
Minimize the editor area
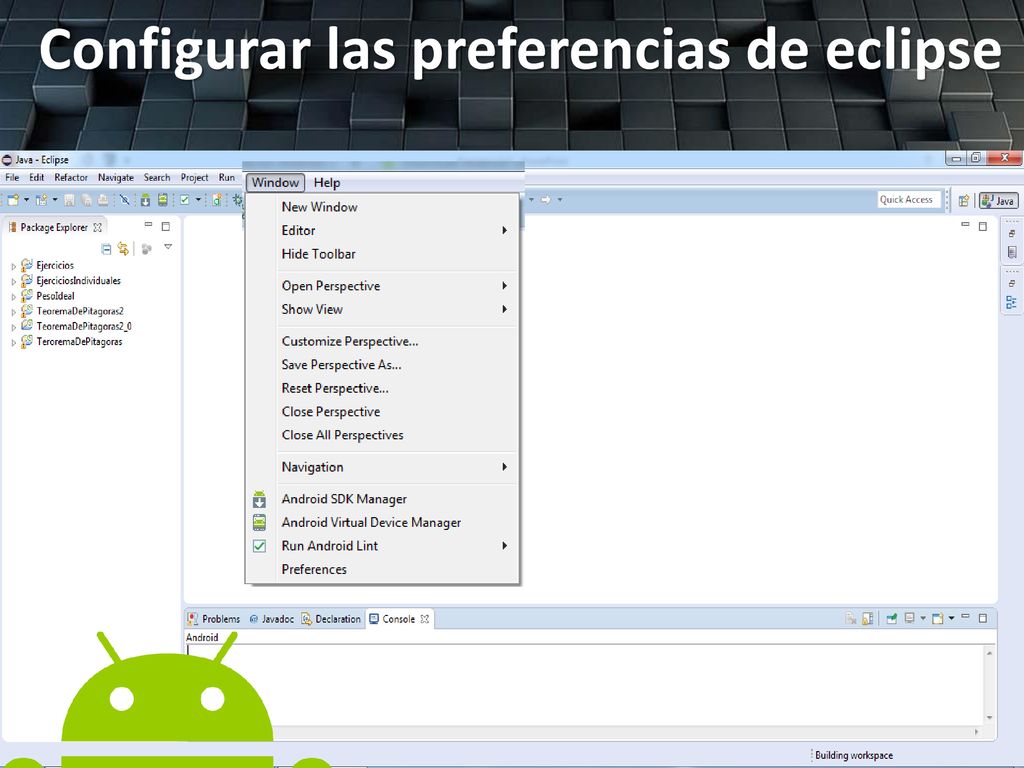pos(965,225)
